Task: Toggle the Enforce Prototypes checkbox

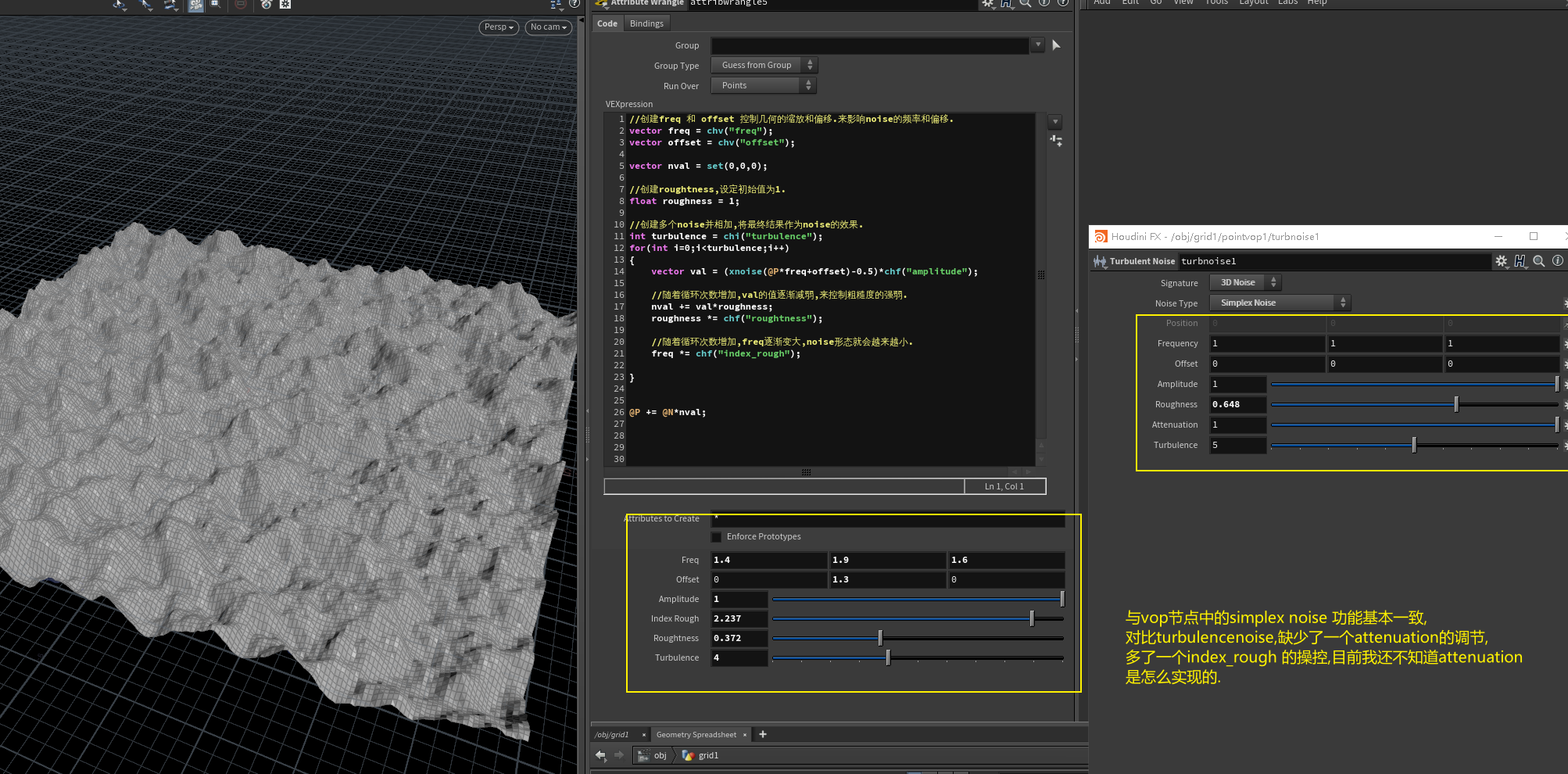Action: click(x=717, y=537)
